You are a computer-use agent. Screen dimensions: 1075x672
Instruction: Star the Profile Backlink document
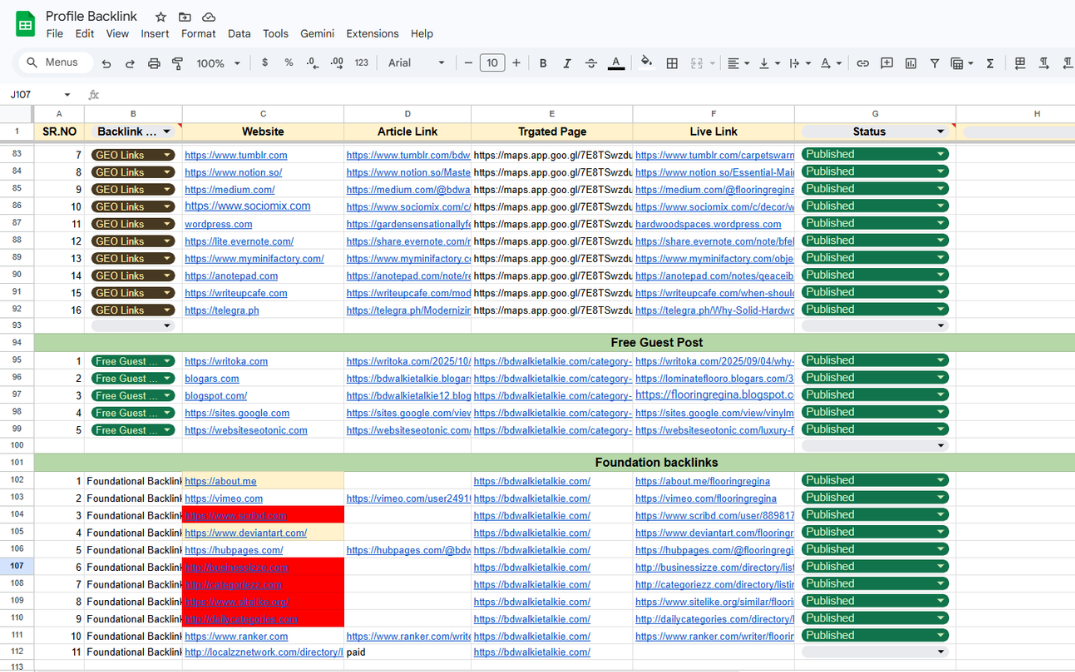(x=161, y=17)
